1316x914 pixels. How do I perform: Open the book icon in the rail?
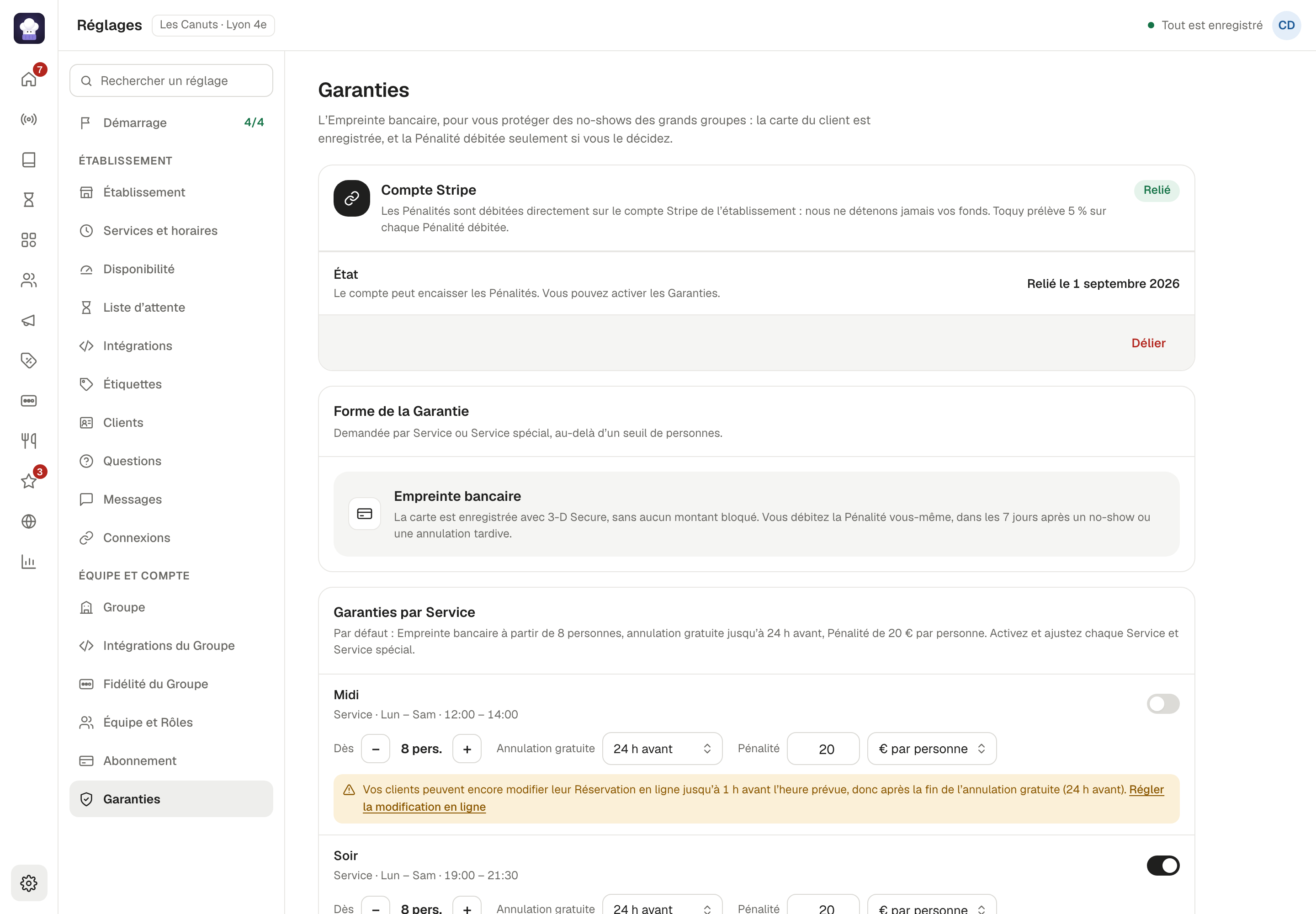tap(29, 159)
